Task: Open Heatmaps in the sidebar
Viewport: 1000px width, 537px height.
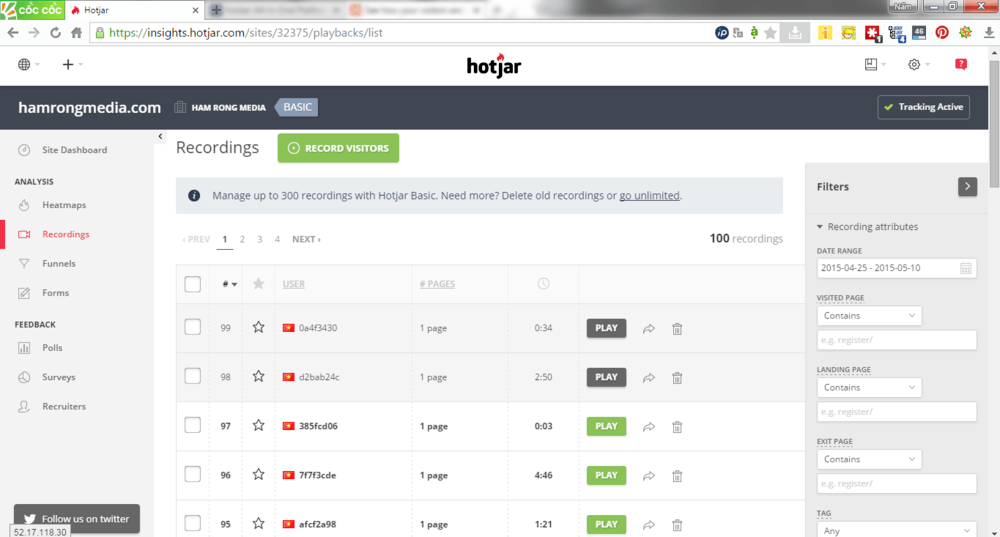Action: point(64,205)
